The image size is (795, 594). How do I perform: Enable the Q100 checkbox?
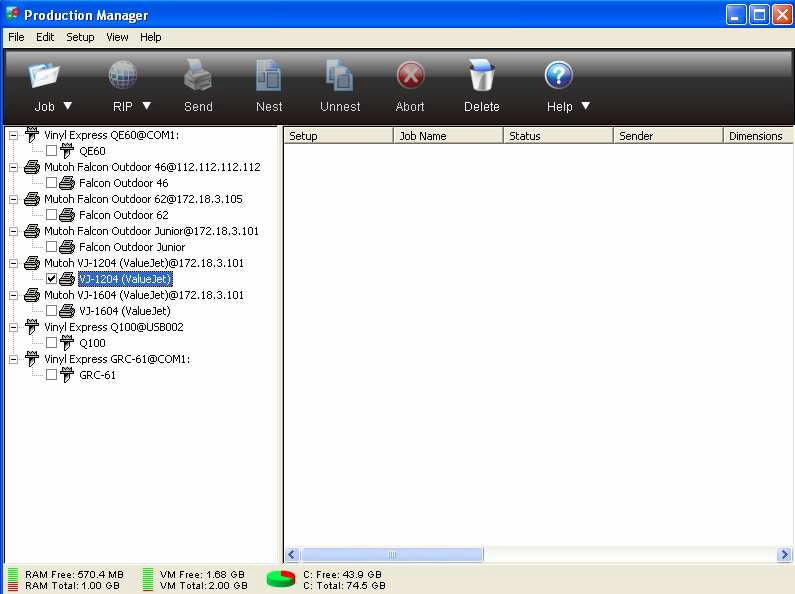tap(51, 343)
